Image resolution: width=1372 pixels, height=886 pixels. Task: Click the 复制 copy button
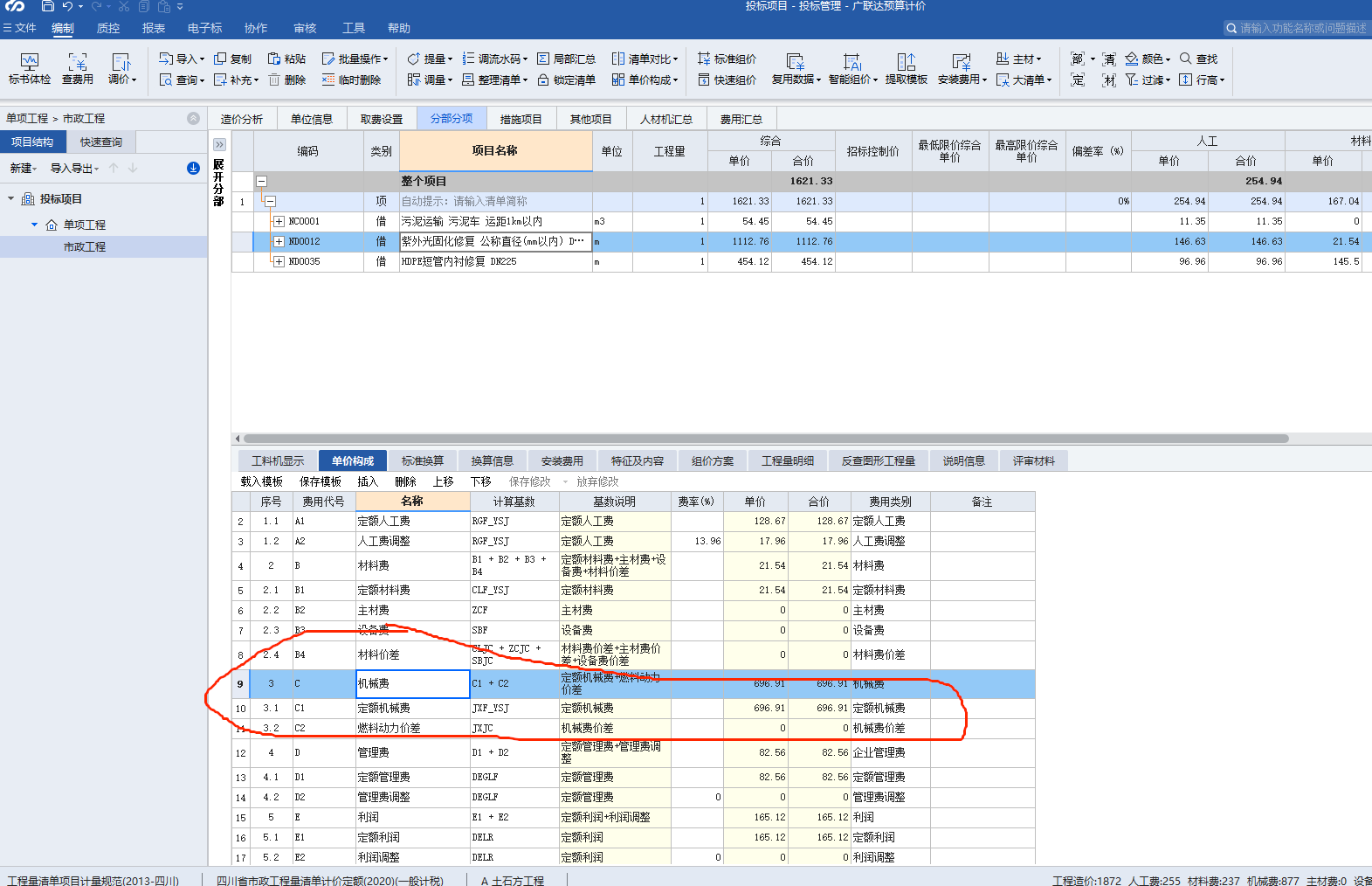pos(232,59)
